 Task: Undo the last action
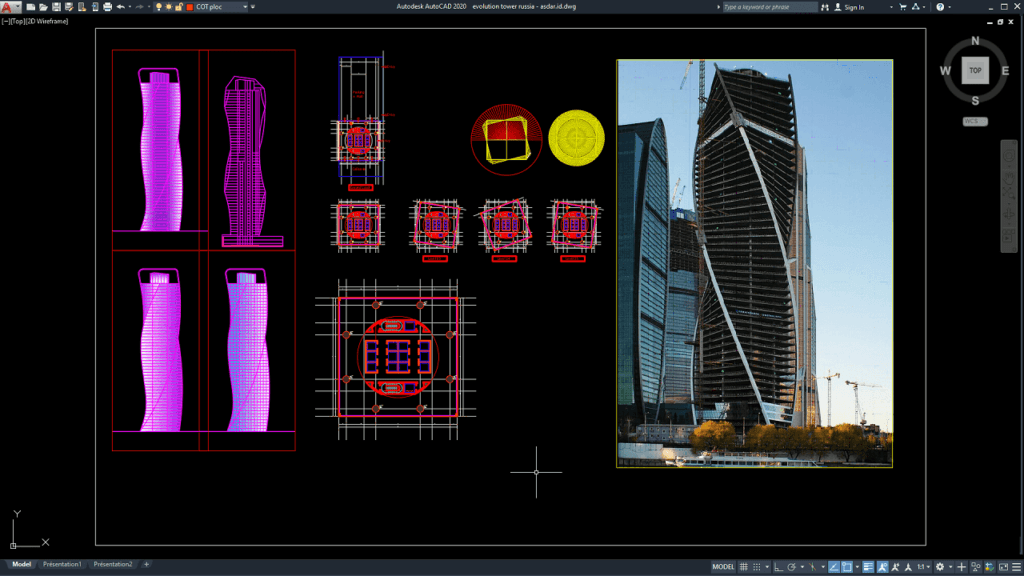coord(121,8)
